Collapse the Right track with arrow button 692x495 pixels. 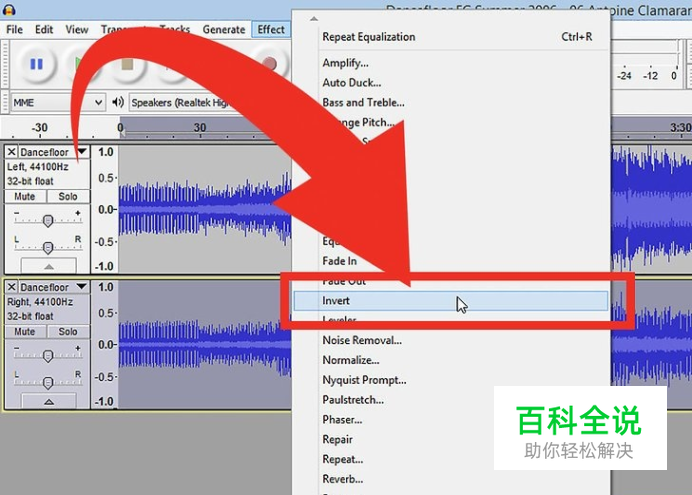[49, 401]
